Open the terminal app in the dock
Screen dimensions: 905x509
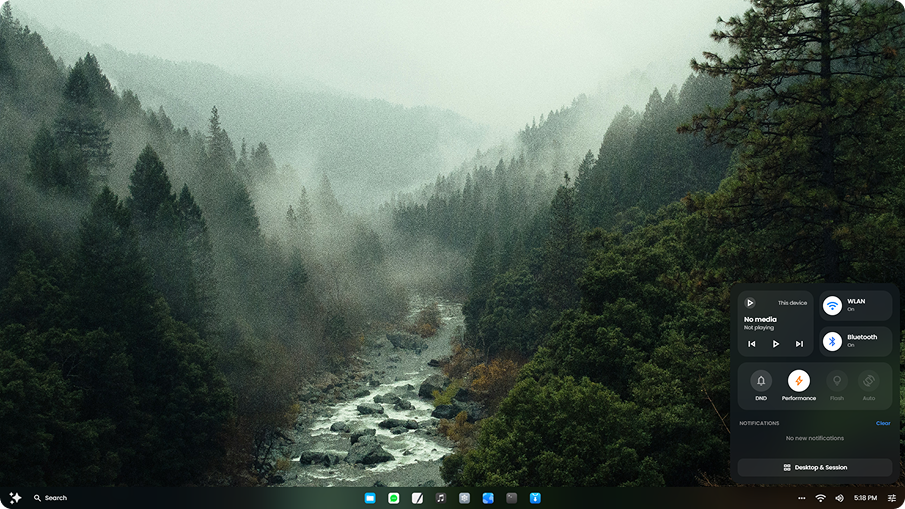click(x=512, y=498)
